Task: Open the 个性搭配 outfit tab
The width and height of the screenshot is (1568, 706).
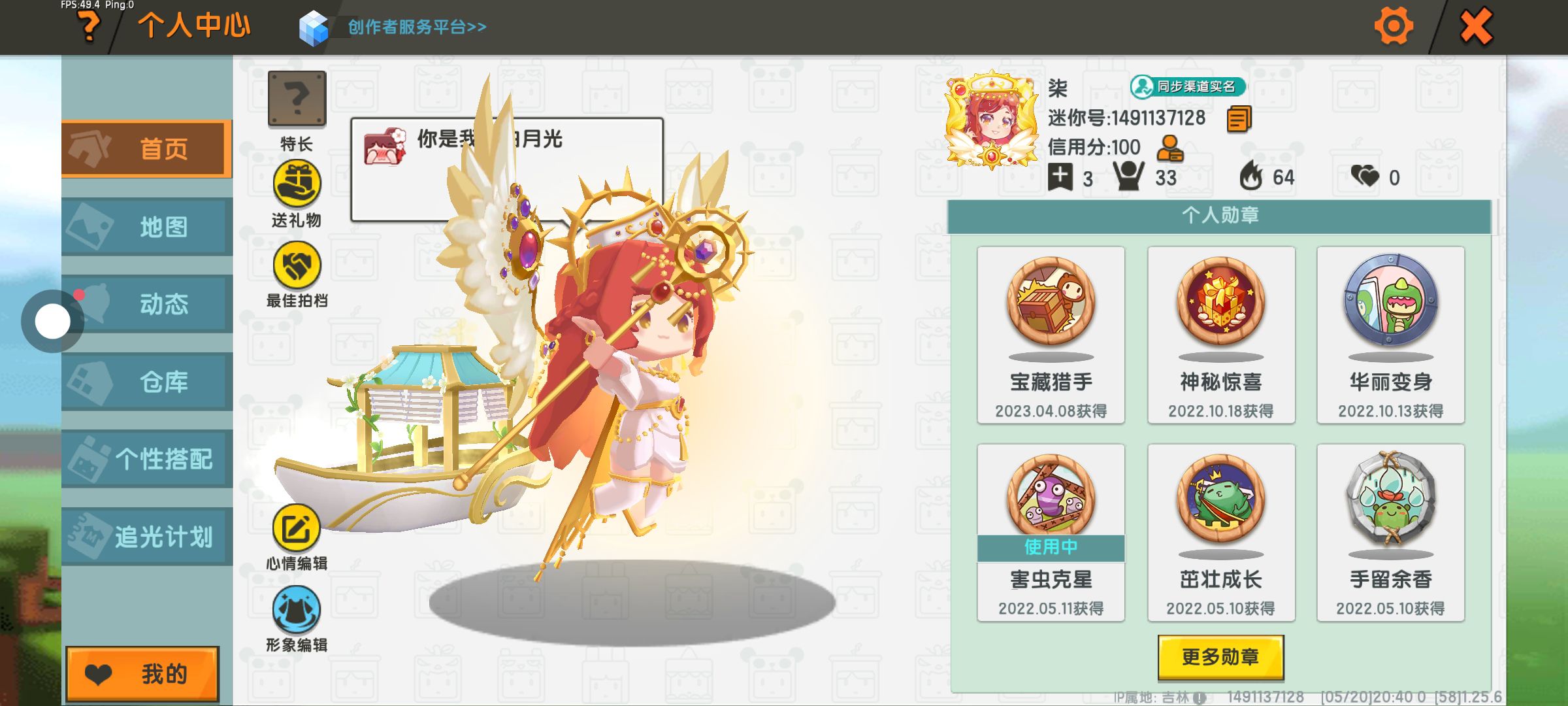Action: (147, 459)
